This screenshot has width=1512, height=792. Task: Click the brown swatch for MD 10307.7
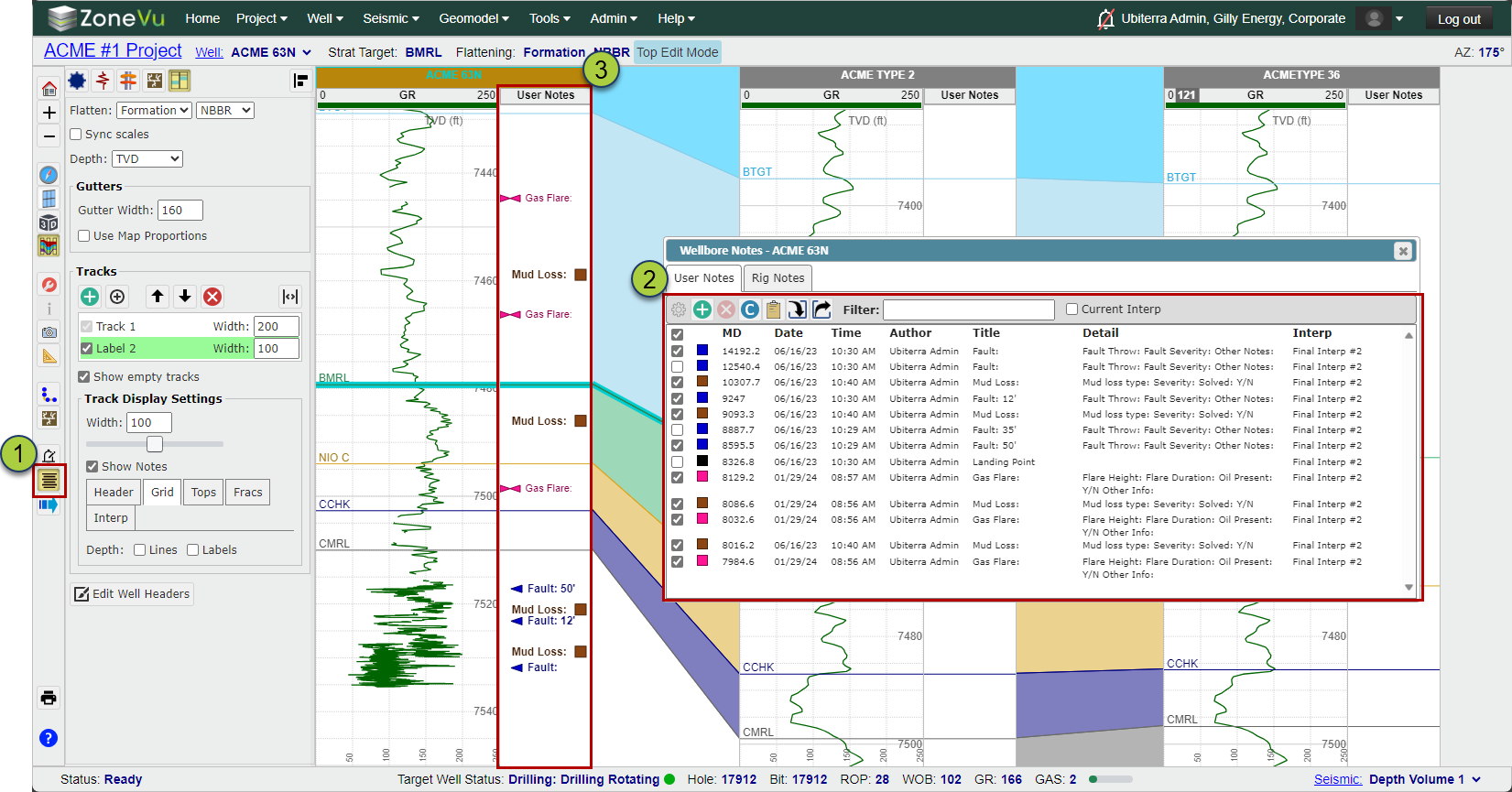702,382
